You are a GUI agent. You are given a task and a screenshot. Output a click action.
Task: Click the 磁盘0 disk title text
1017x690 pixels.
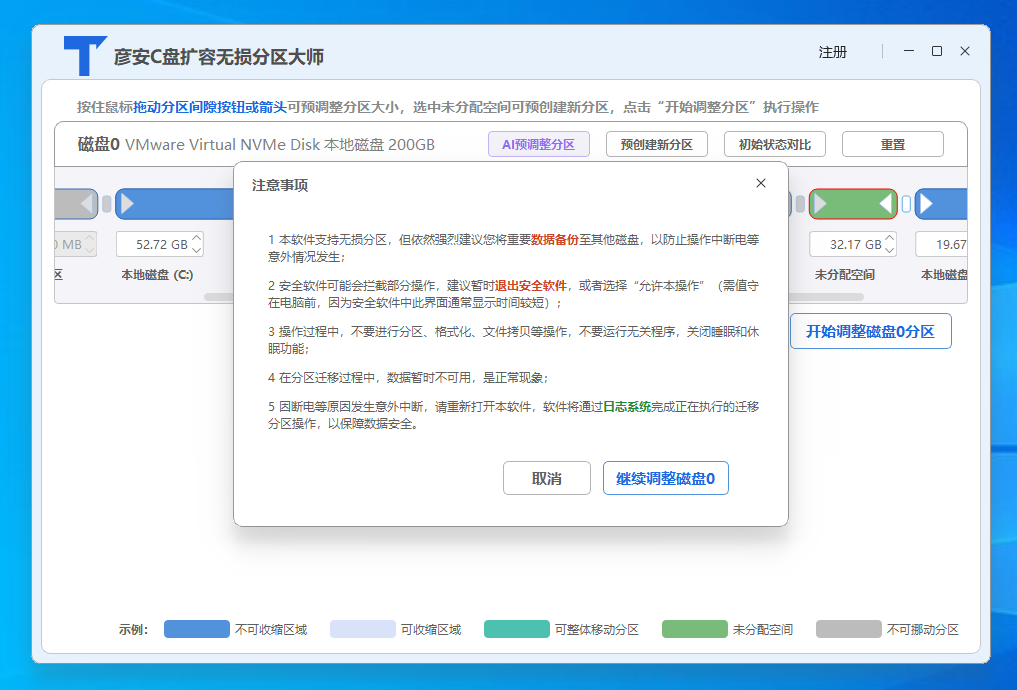coord(99,144)
